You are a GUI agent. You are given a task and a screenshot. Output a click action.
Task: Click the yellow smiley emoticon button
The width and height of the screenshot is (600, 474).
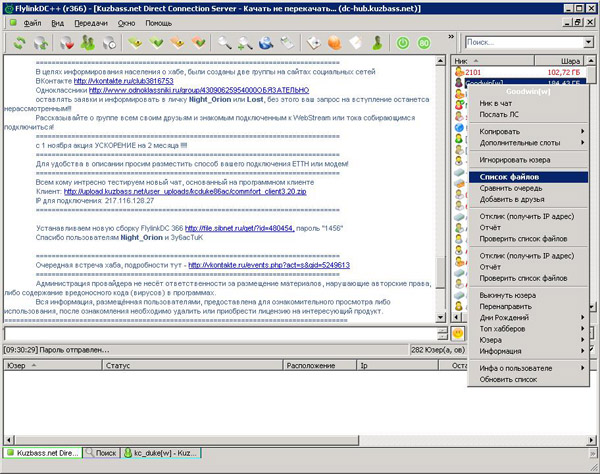[458, 334]
